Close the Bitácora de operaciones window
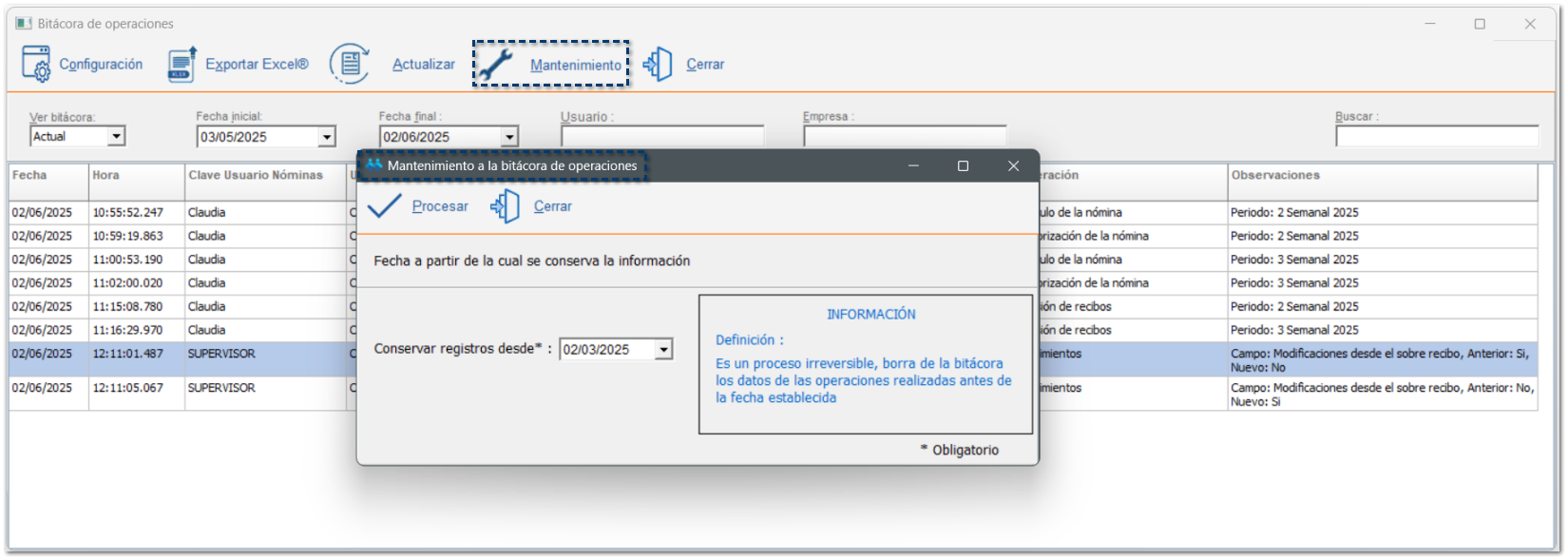 pos(1530,24)
